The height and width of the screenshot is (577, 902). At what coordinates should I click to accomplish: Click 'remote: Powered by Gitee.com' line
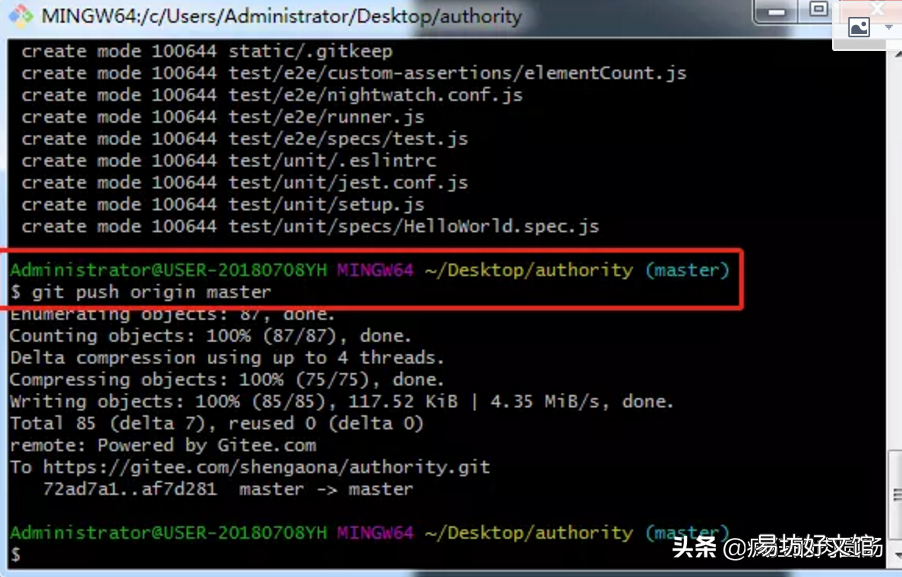(x=163, y=445)
